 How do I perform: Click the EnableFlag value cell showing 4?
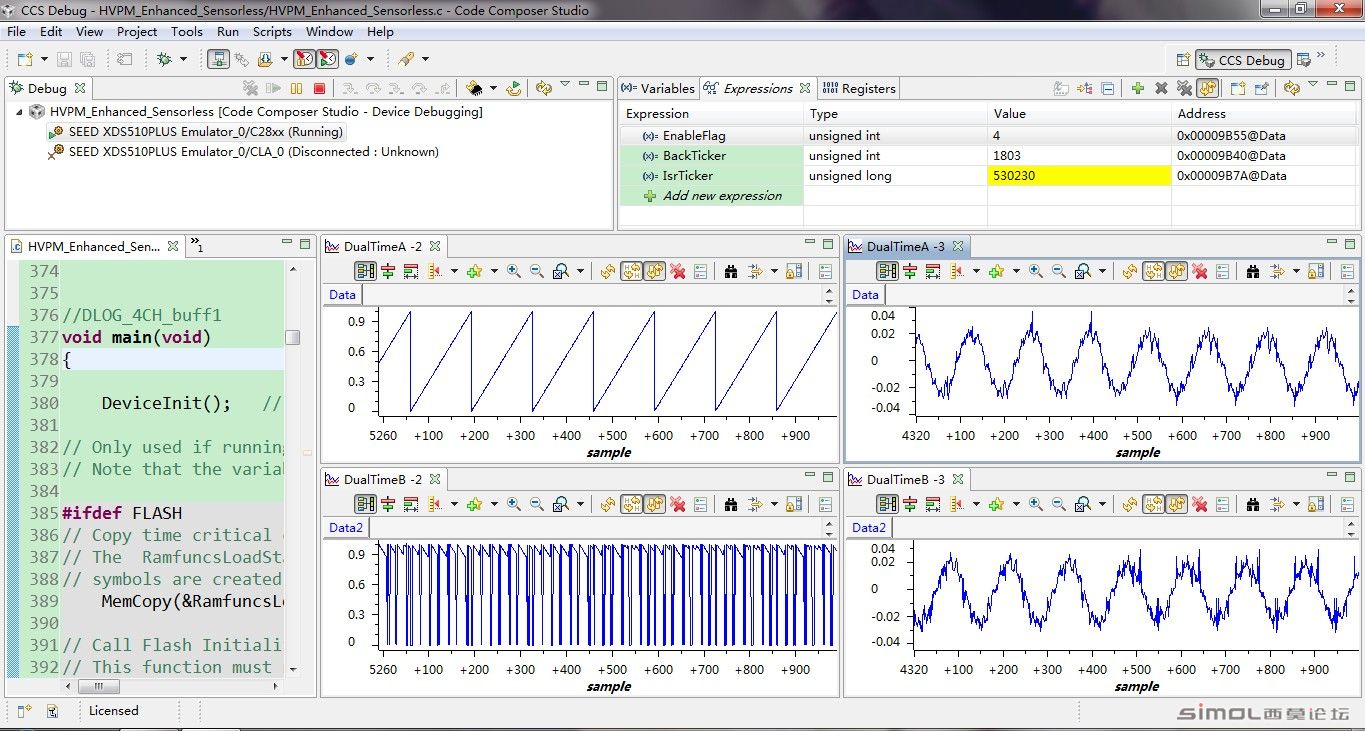(x=1079, y=135)
